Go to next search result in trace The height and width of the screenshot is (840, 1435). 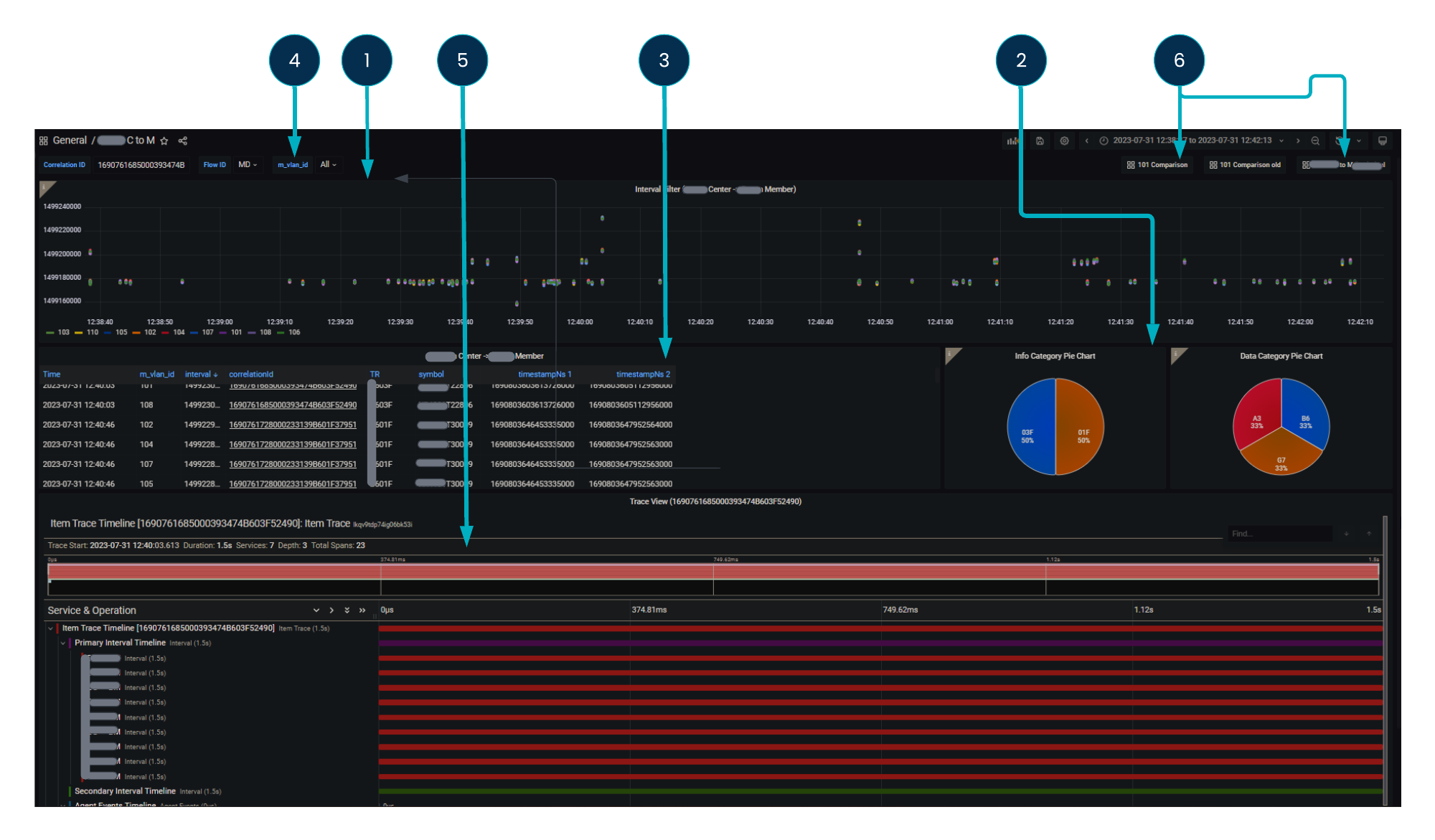1347,534
